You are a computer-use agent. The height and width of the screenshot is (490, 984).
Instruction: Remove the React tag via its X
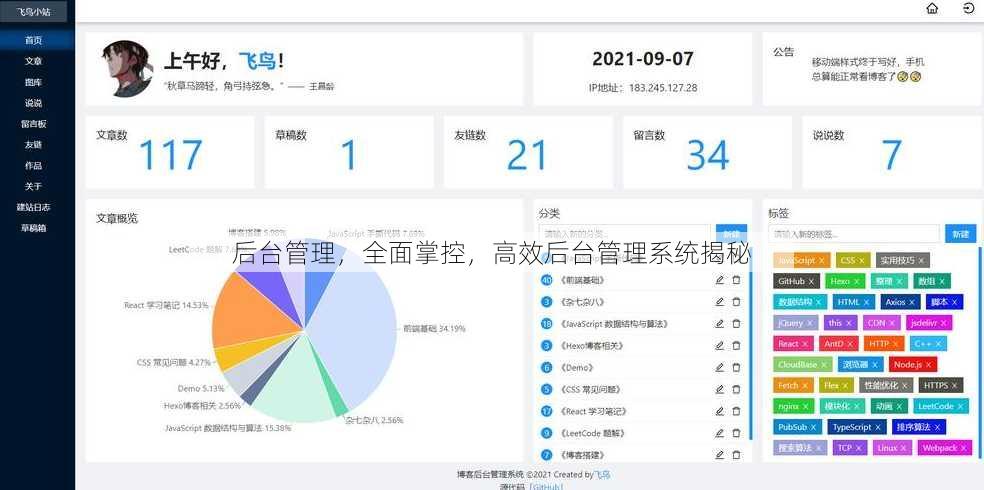805,344
